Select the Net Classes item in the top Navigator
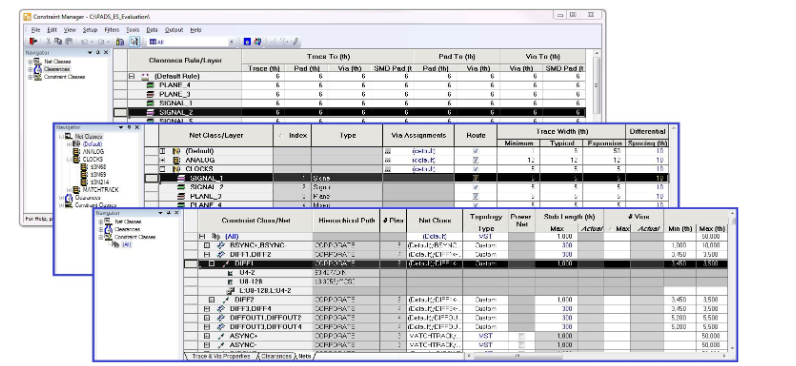The image size is (796, 366). coord(57,61)
